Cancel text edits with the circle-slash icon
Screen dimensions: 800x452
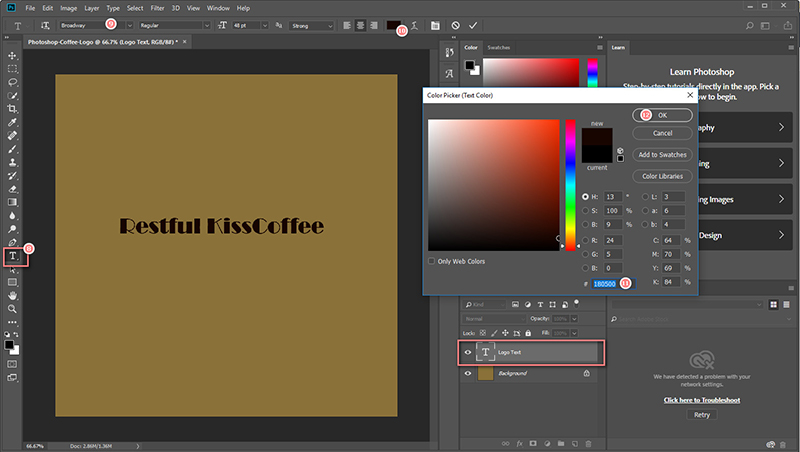pyautogui.click(x=455, y=24)
